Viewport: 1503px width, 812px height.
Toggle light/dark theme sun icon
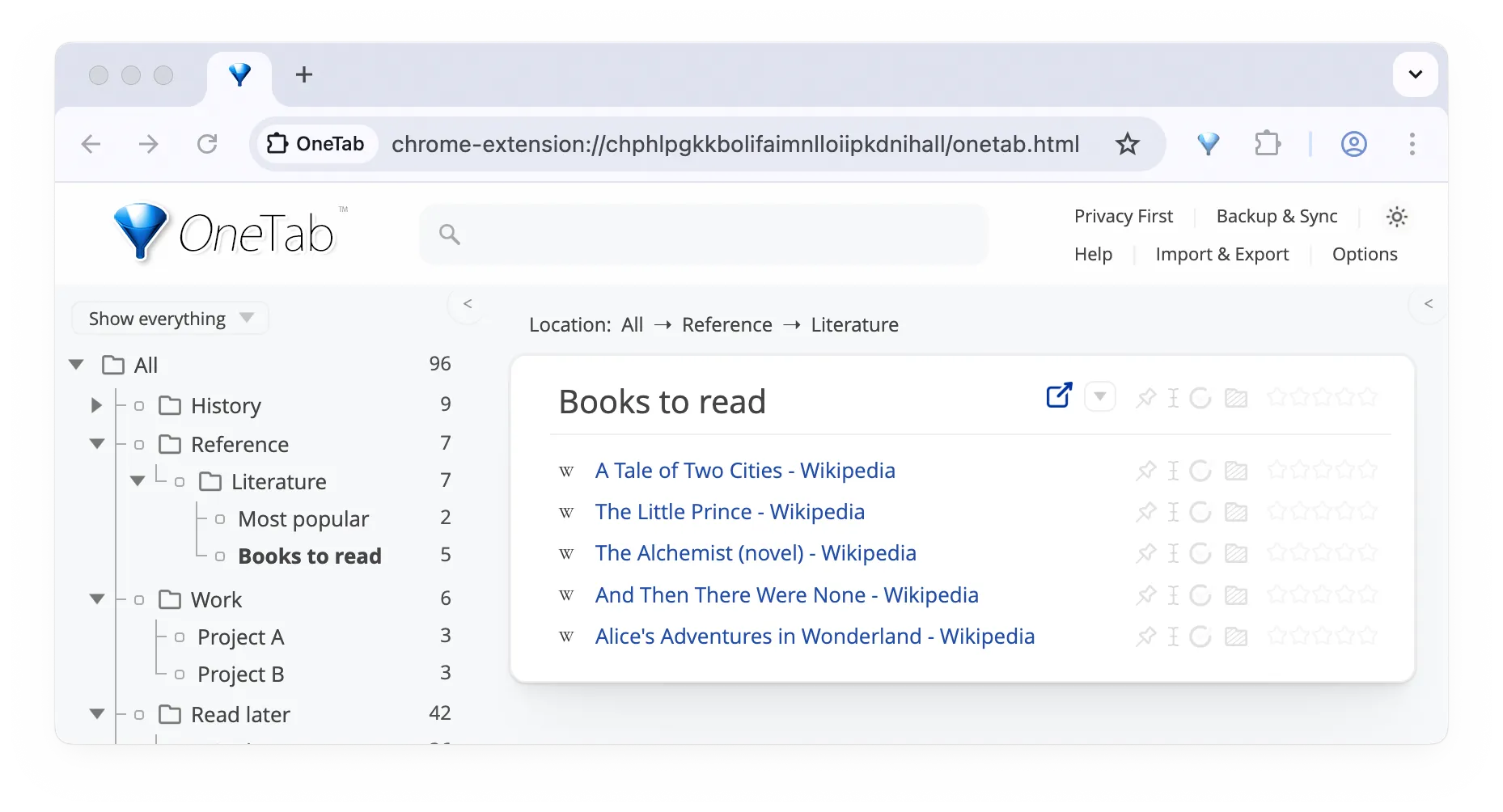(1396, 217)
